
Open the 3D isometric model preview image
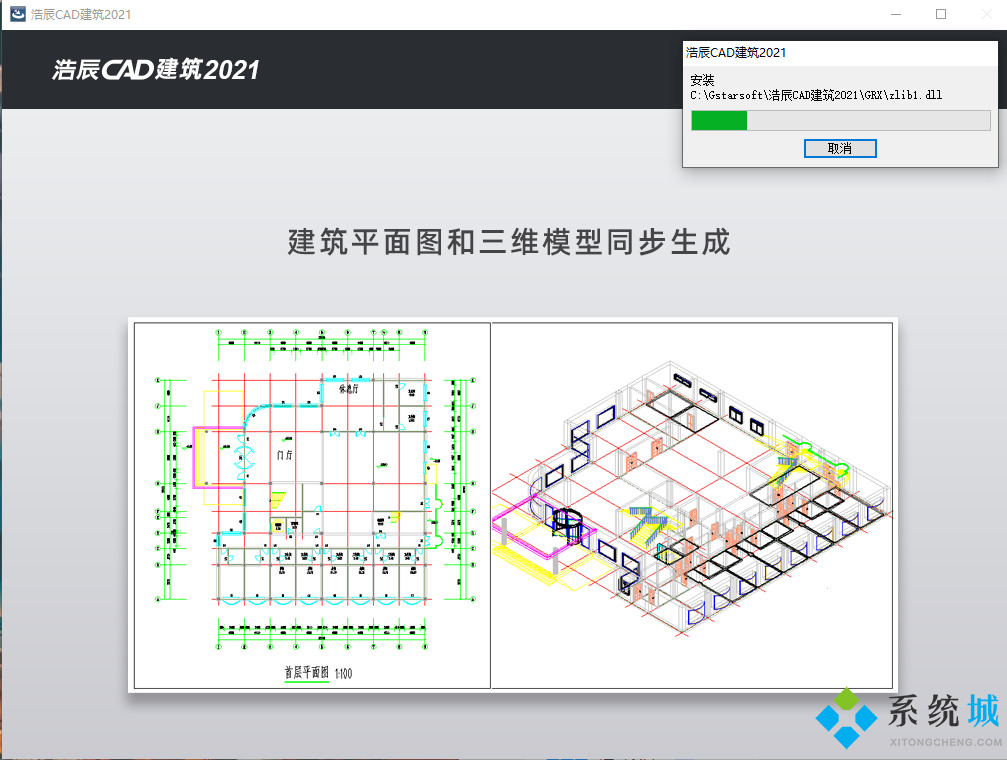[692, 505]
